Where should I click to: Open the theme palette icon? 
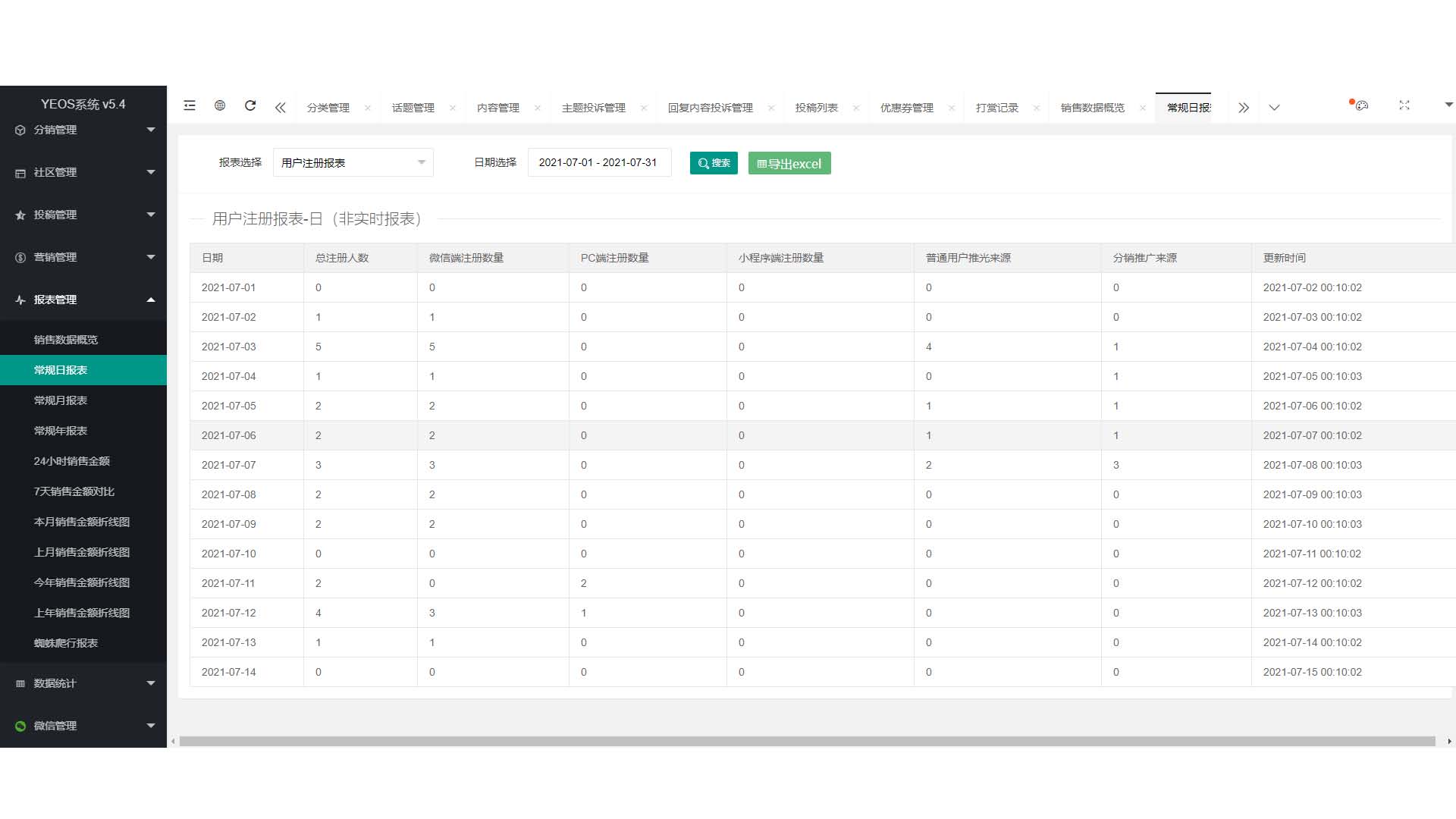coord(1361,106)
